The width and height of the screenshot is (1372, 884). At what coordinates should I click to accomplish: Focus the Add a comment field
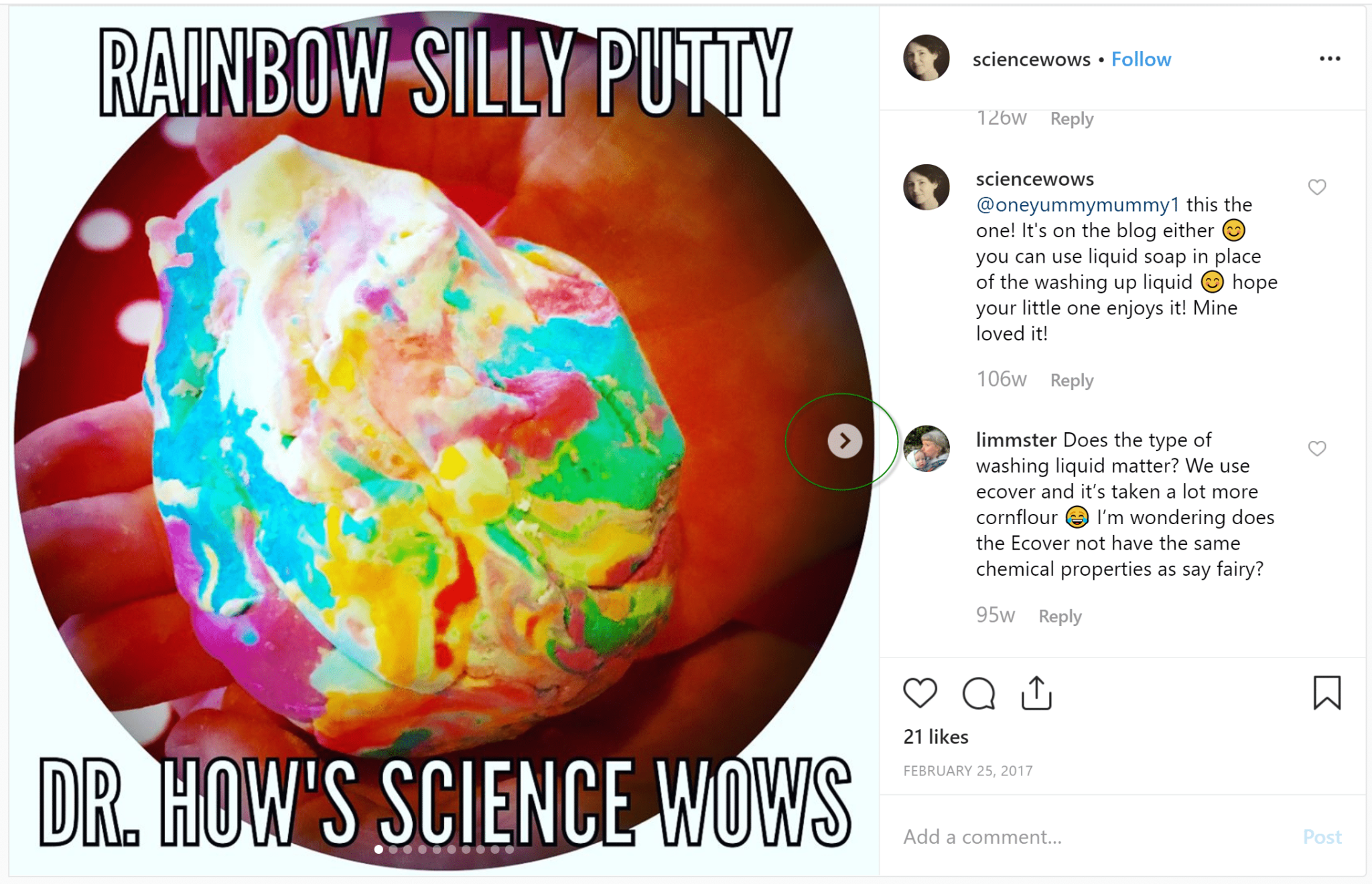(x=1092, y=836)
